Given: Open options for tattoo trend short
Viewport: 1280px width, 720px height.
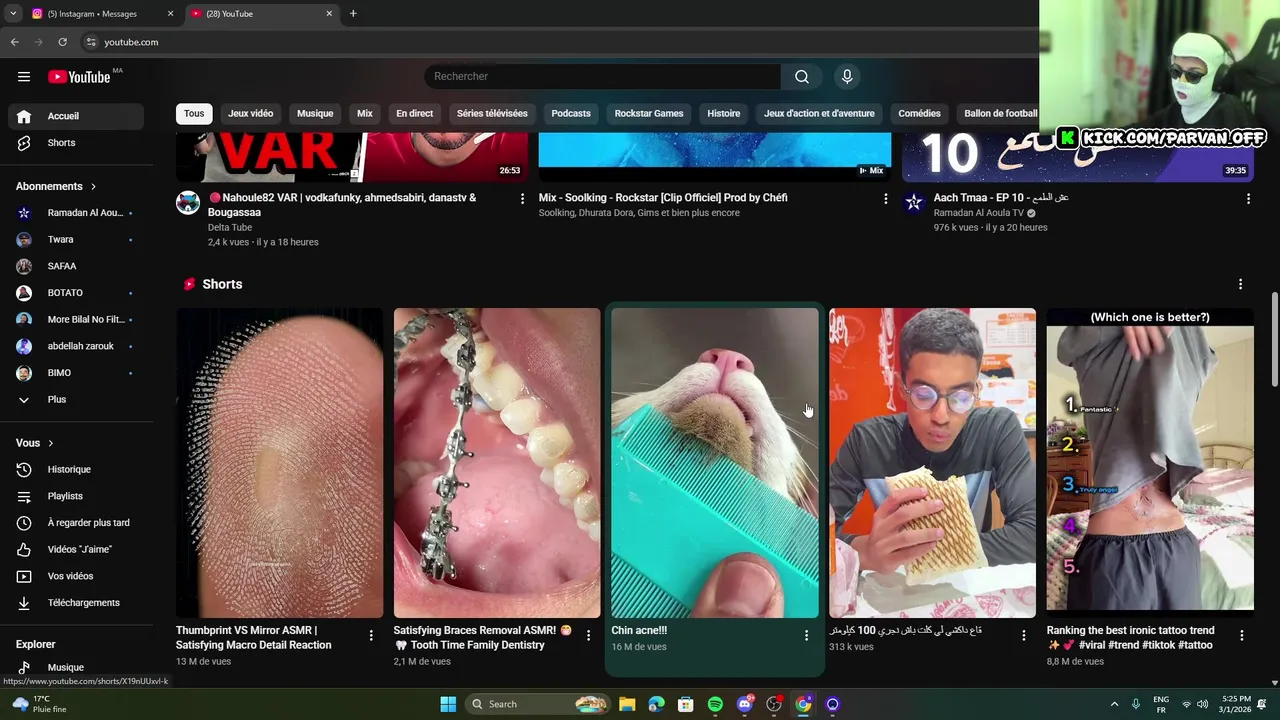Looking at the screenshot, I should [1241, 635].
